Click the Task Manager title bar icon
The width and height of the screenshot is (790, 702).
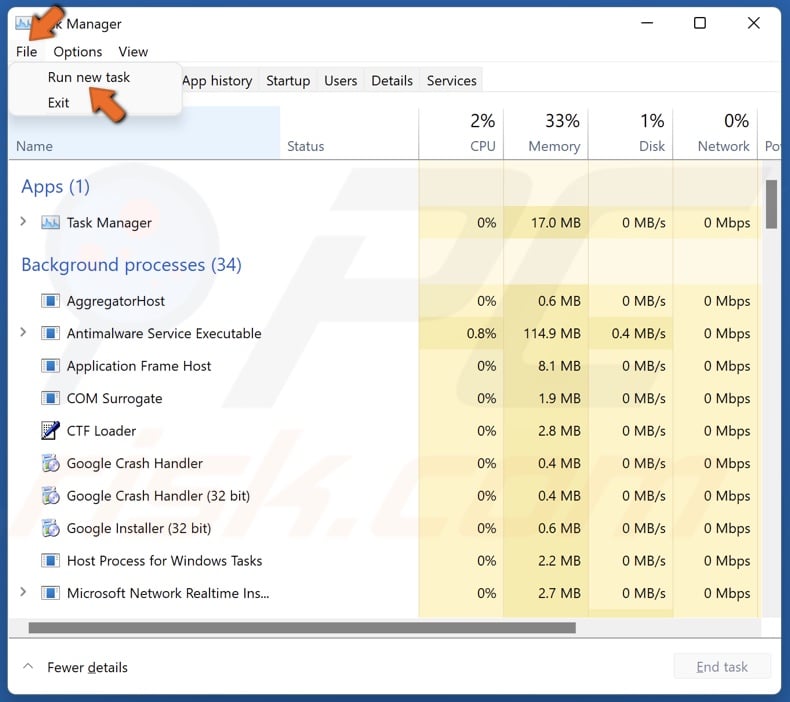tap(23, 23)
